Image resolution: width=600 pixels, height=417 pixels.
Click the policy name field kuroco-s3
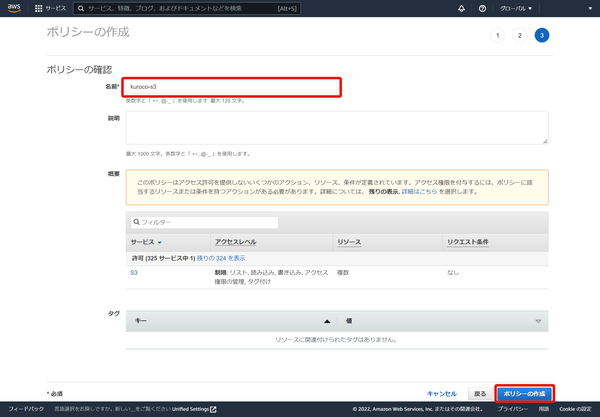[232, 87]
